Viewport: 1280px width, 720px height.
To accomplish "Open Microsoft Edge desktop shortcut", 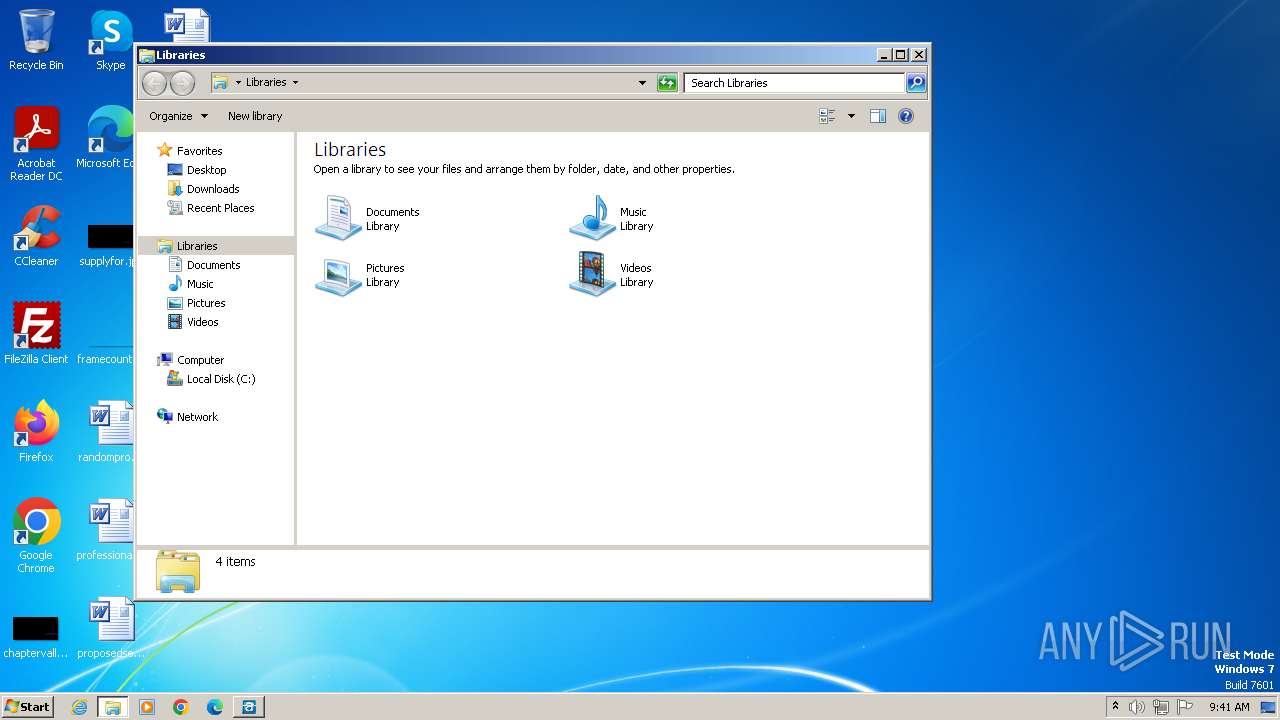I will point(105,138).
